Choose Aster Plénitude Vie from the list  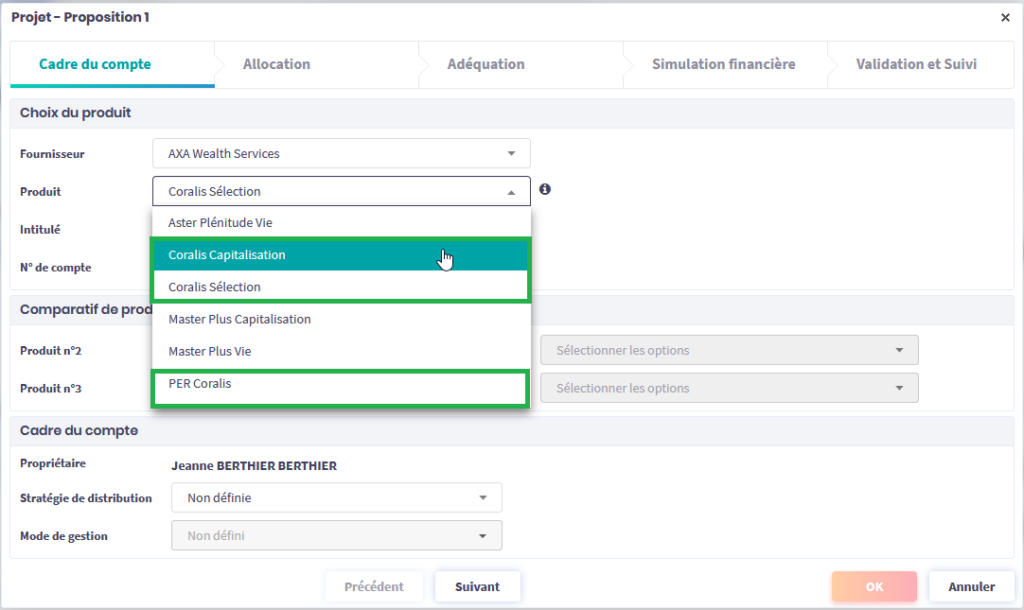340,223
